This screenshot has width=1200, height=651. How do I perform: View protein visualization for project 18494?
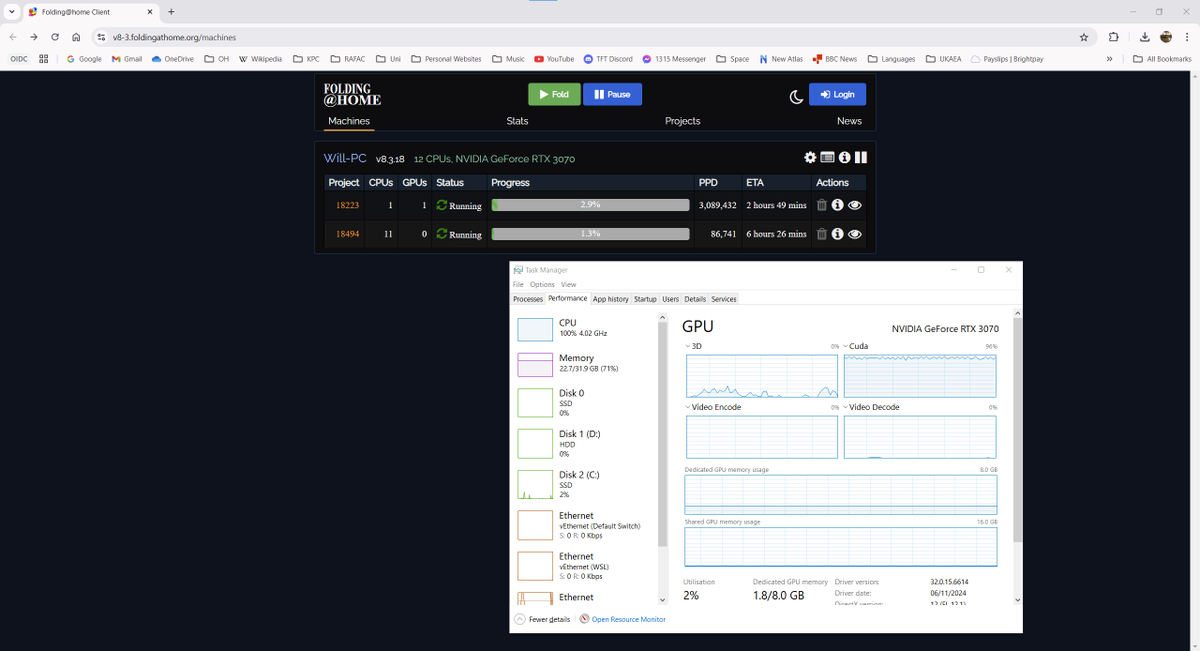[x=855, y=234]
